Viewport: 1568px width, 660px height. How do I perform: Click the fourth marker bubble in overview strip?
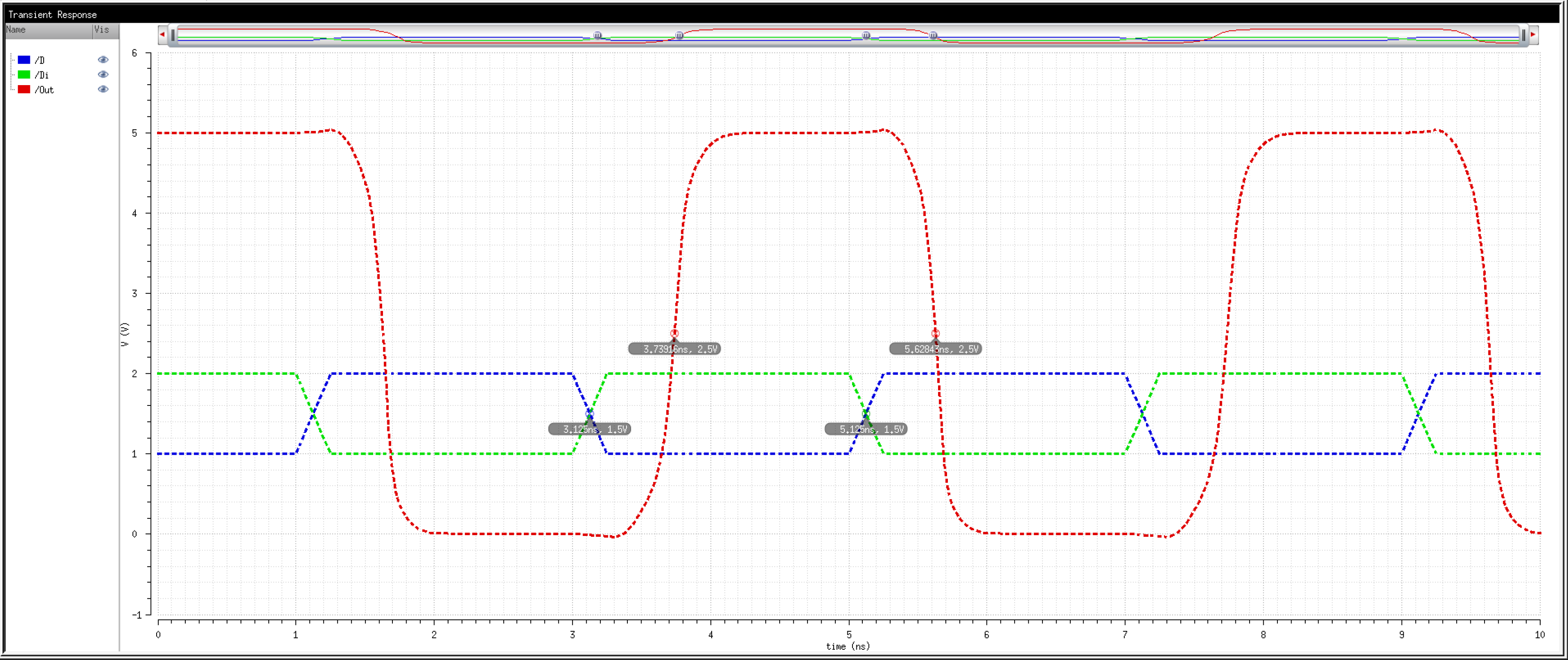933,35
